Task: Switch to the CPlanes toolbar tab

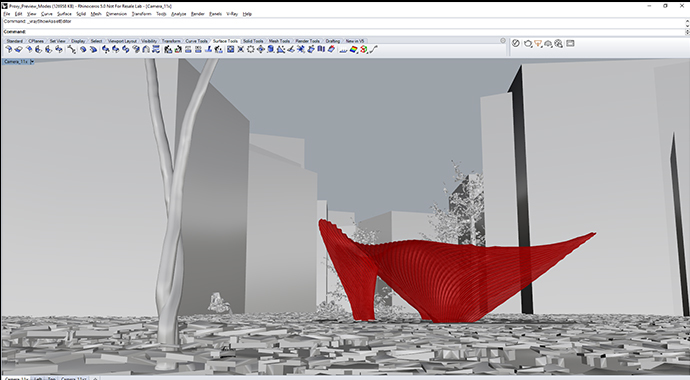Action: point(36,41)
